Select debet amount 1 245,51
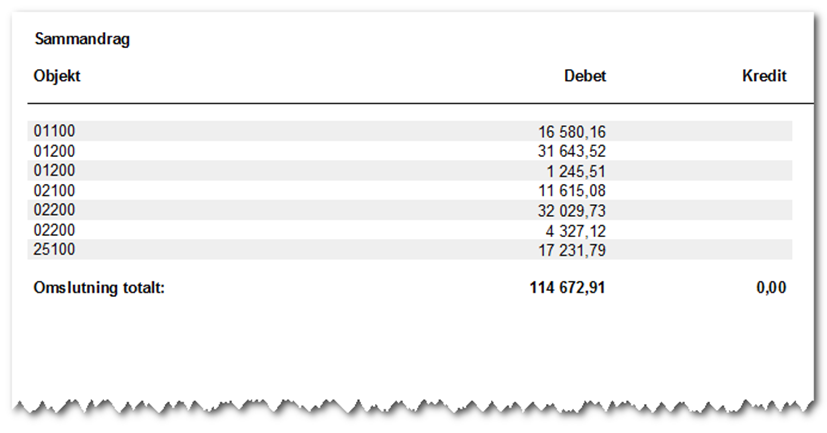827x433 pixels. (x=576, y=170)
